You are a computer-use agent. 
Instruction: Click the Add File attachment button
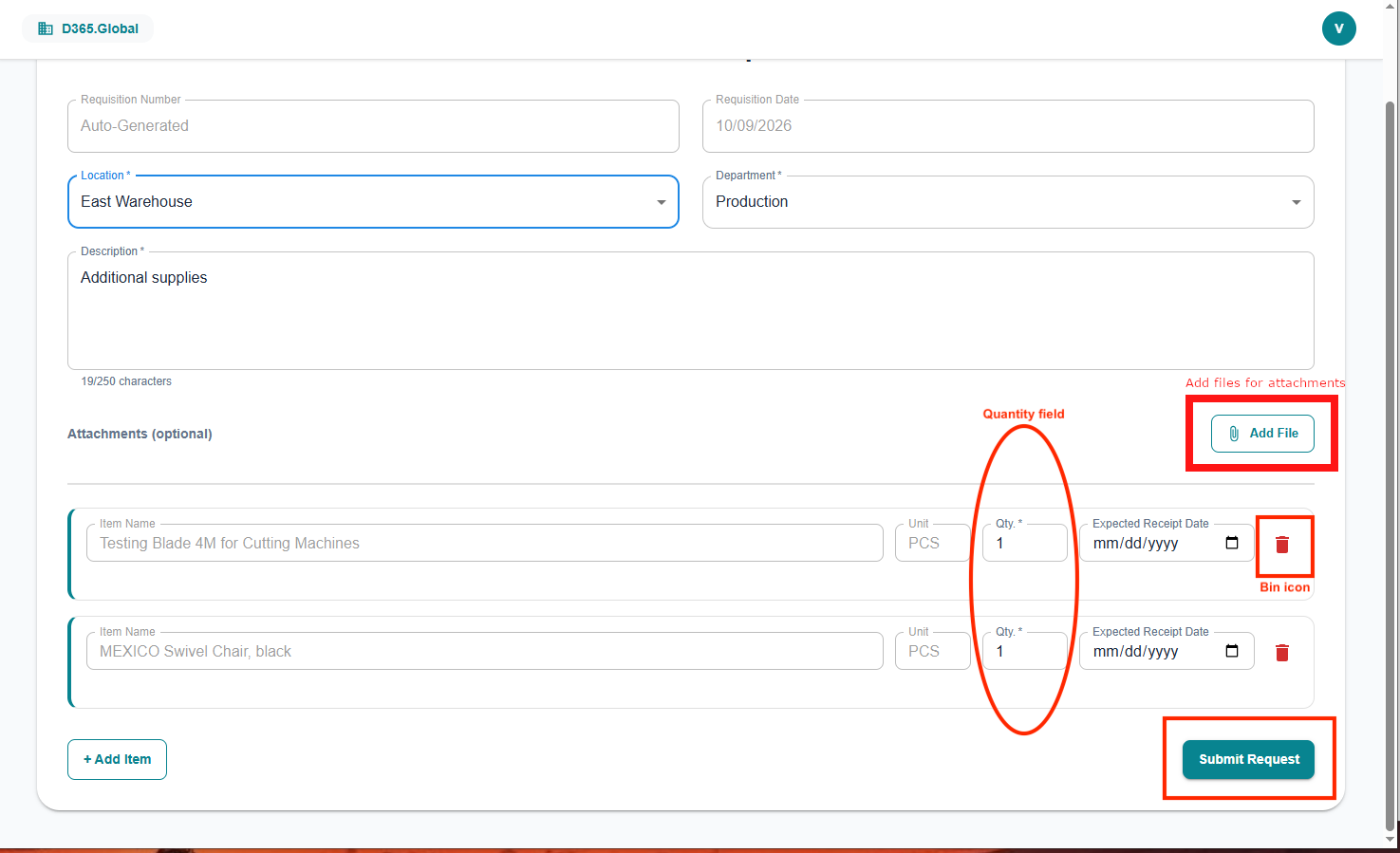pyautogui.click(x=1262, y=434)
